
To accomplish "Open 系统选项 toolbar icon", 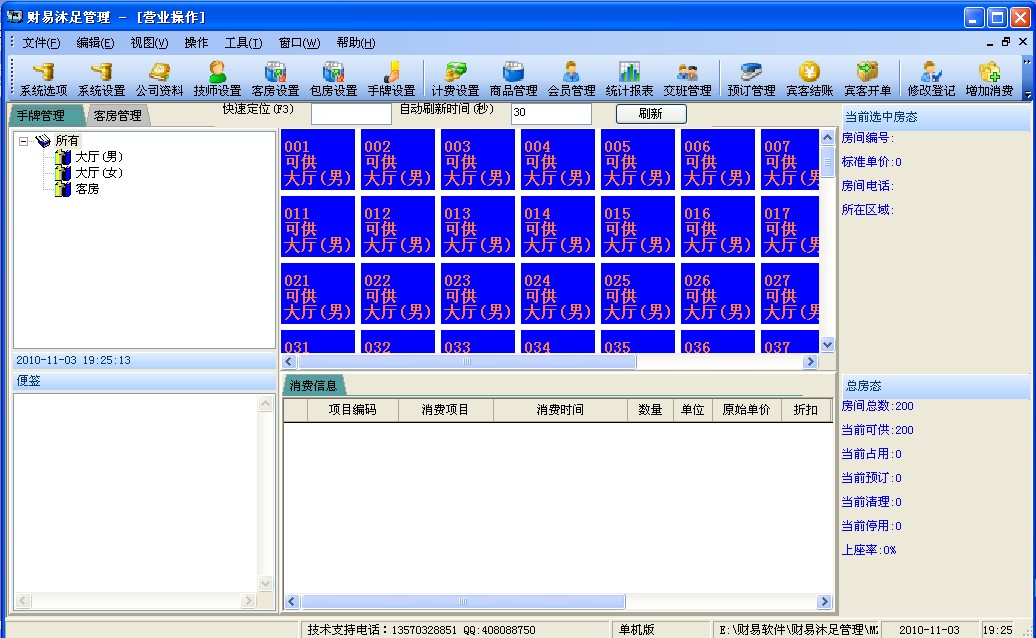I will tap(44, 79).
